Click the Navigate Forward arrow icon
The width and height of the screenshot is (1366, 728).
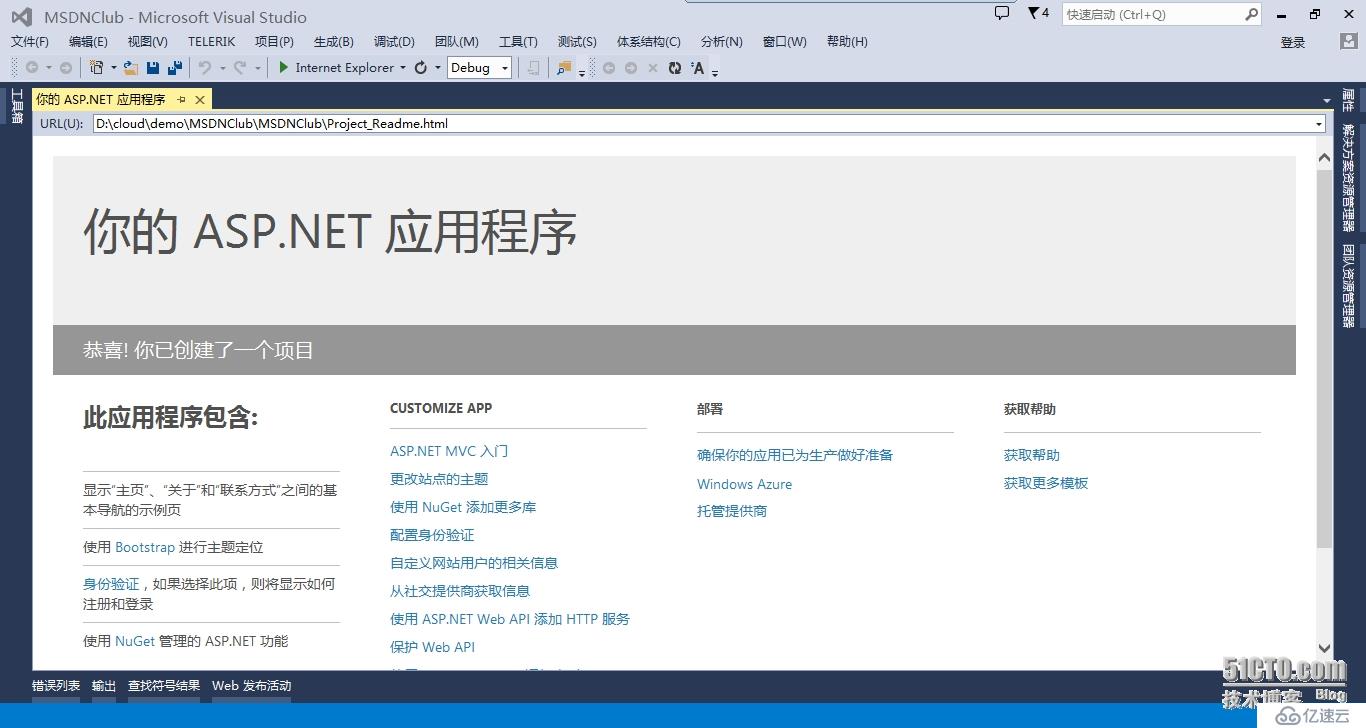pos(66,68)
